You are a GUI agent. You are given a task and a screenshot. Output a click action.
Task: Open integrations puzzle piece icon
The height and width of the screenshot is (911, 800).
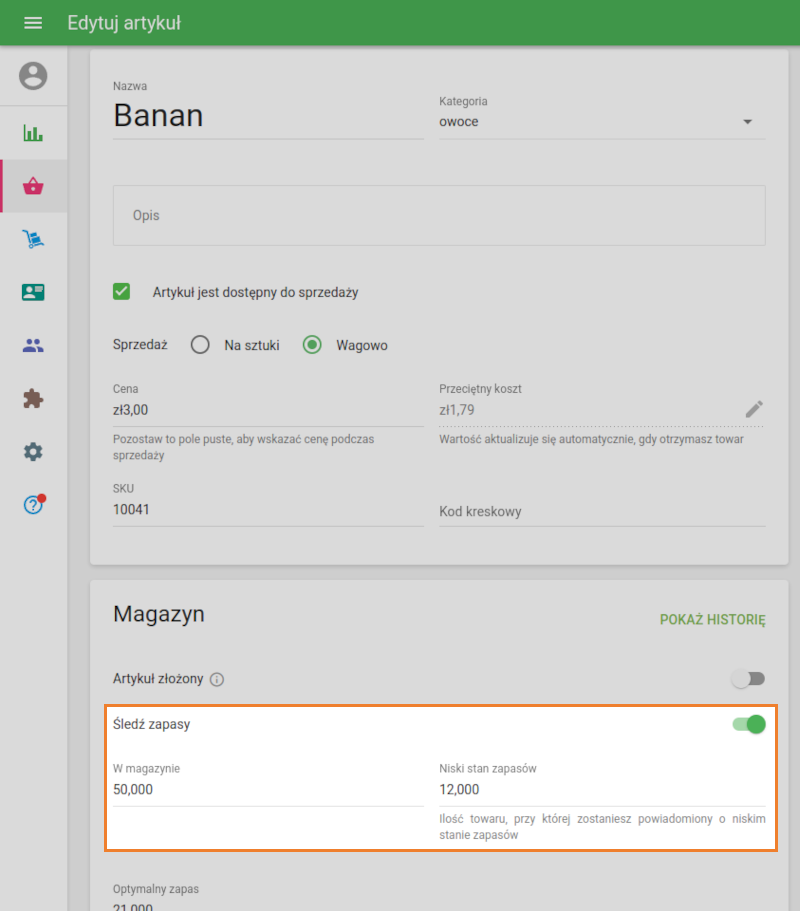pos(33,399)
